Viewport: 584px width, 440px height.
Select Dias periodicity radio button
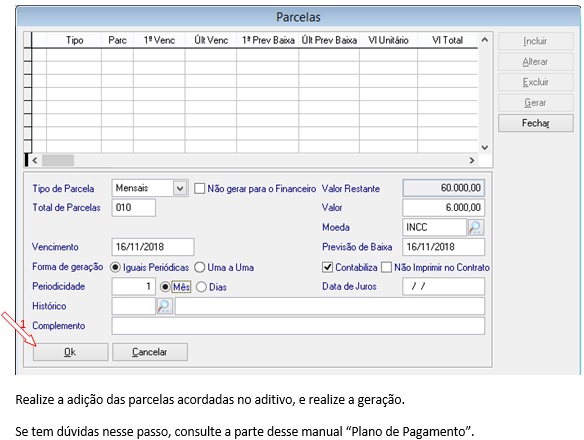click(201, 287)
